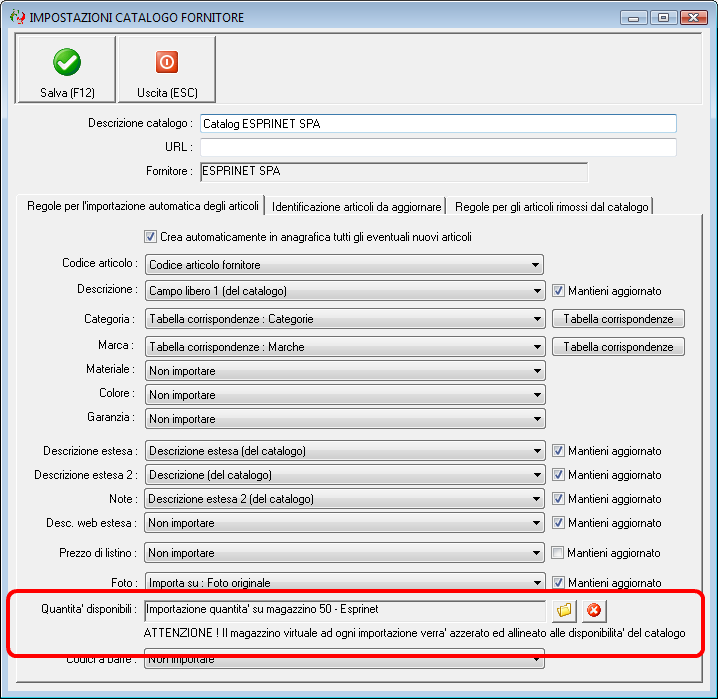Click the empty URL input field

click(x=438, y=147)
